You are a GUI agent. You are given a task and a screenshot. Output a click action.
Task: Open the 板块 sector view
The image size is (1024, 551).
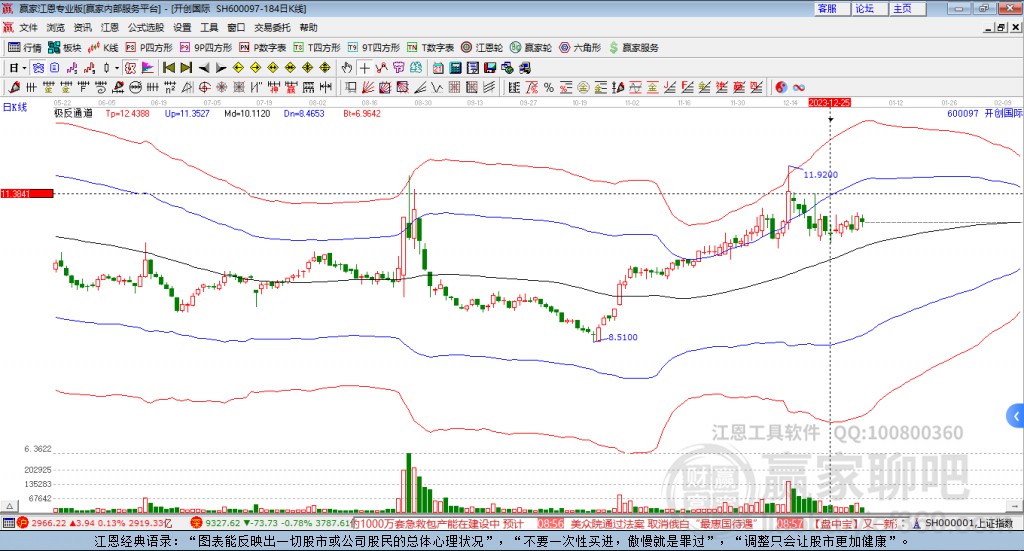coord(64,48)
